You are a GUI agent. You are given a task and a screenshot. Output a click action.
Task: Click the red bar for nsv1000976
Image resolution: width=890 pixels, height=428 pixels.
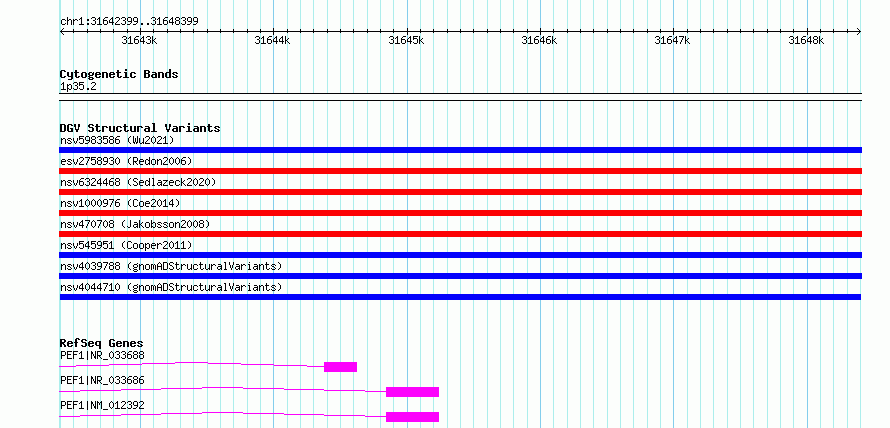[460, 213]
